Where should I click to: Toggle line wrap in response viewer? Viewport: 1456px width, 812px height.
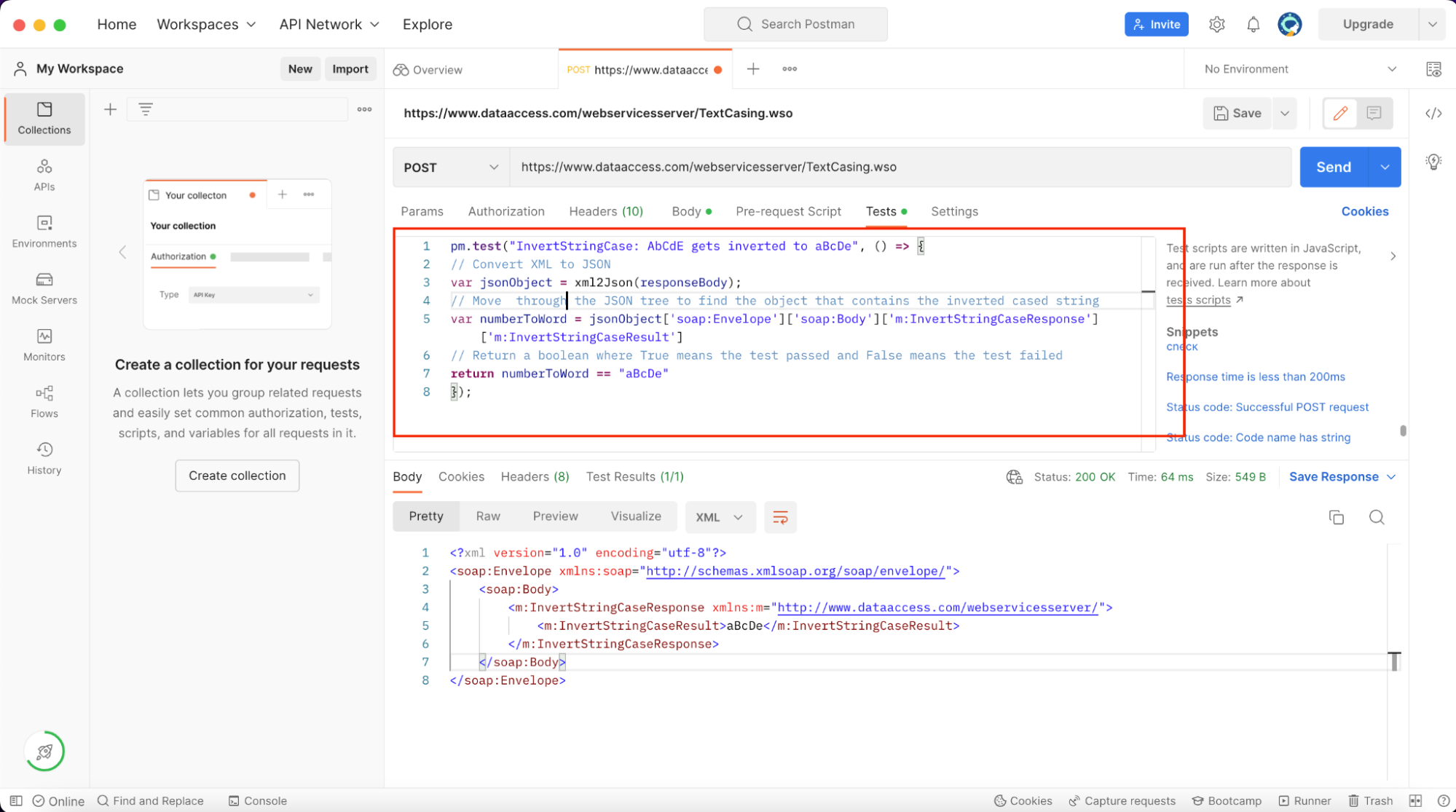780,517
